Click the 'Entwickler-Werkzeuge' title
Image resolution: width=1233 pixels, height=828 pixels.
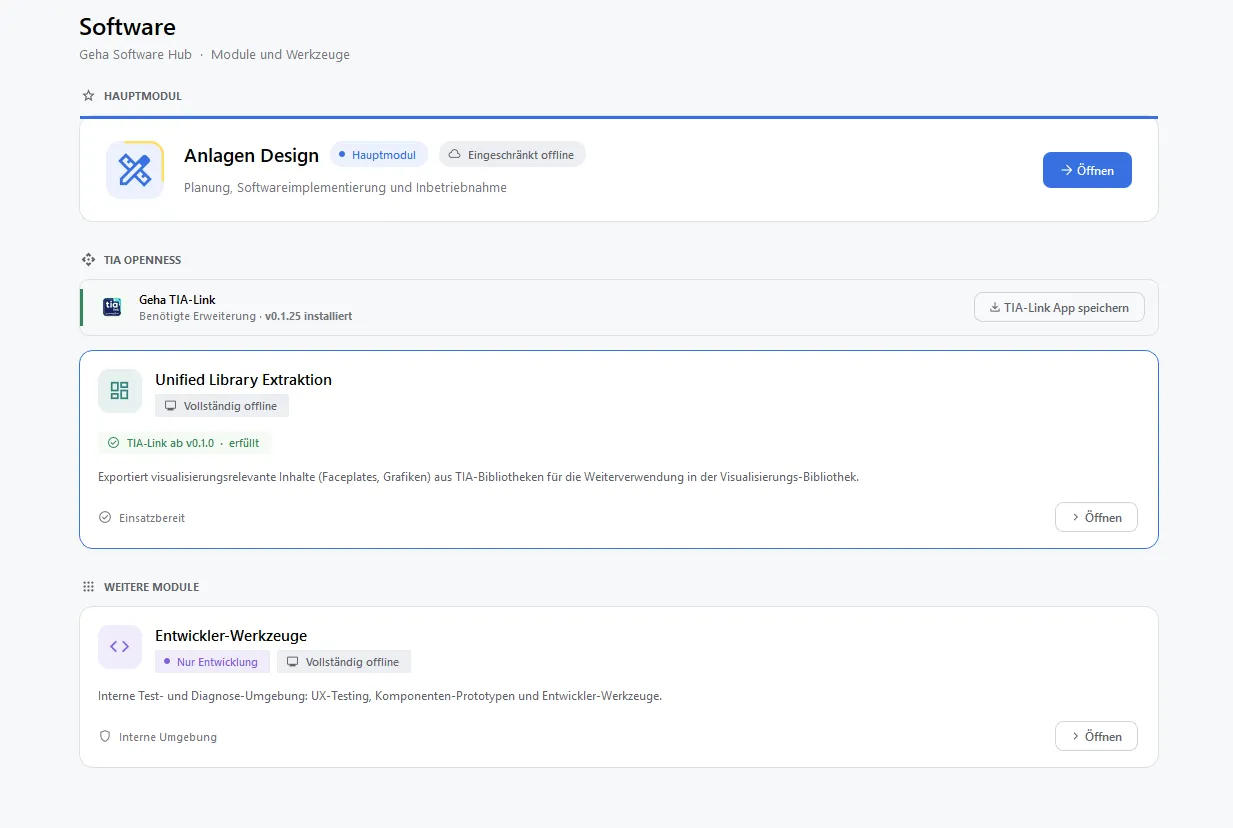click(231, 636)
